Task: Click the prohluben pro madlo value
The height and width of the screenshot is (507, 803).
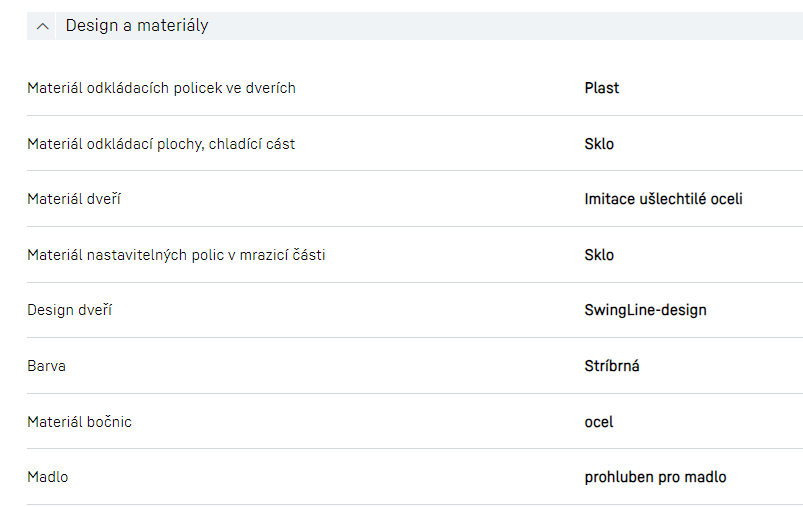Action: pos(655,477)
